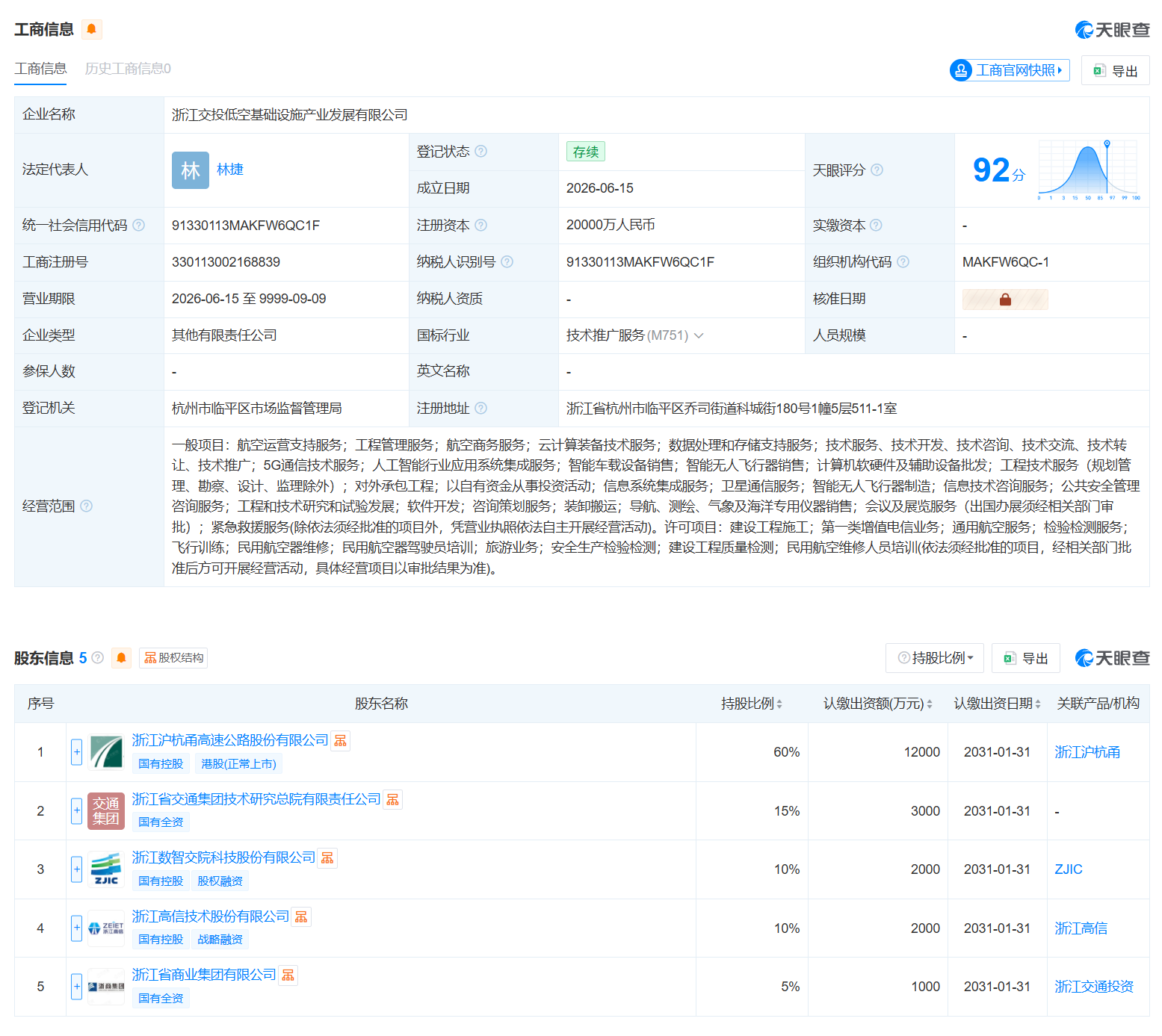Image resolution: width=1162 pixels, height=1036 pixels.
Task: Click registration number 330113002168839
Action: [226, 262]
